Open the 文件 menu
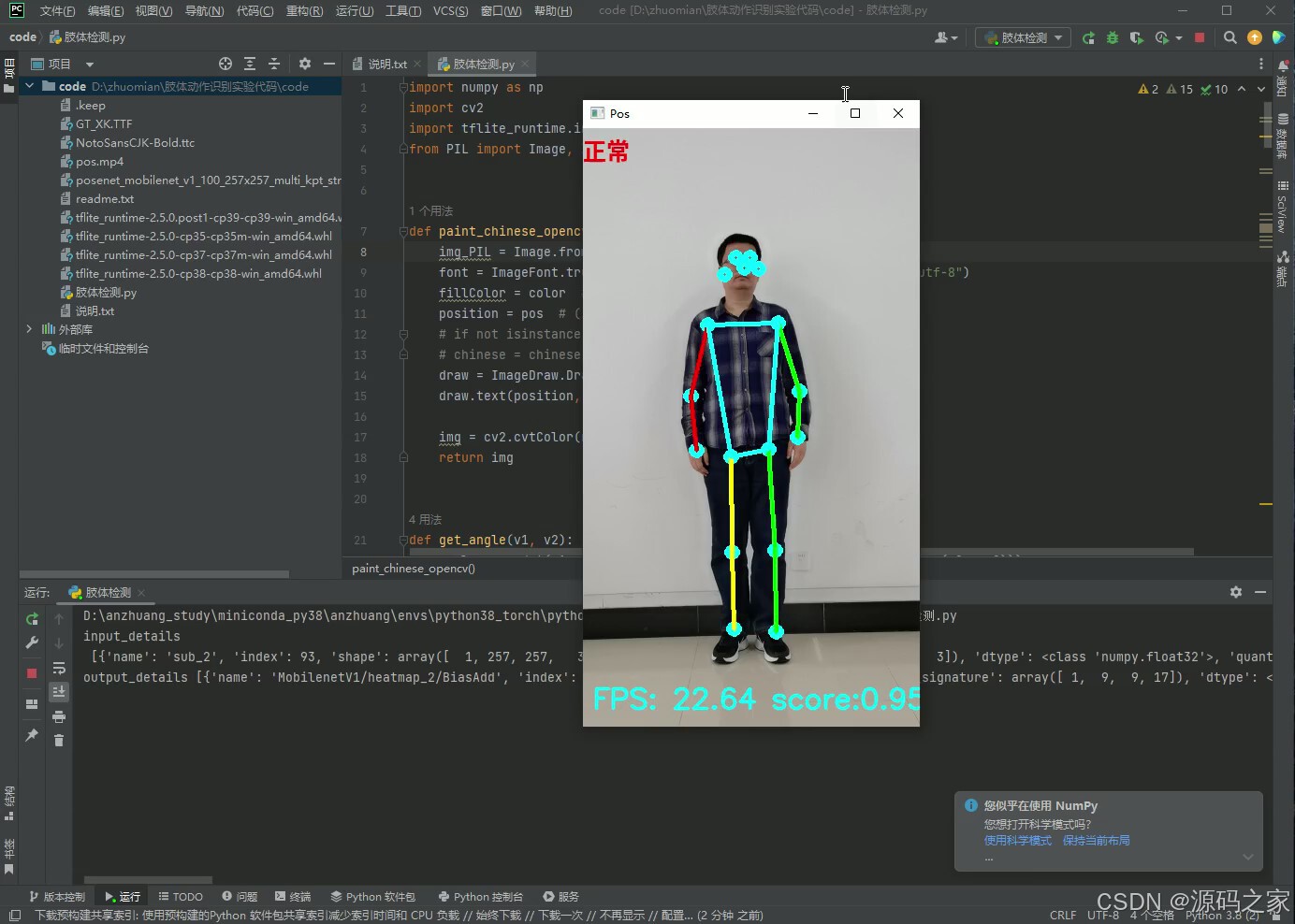This screenshot has height=924, width=1295. pos(57,11)
